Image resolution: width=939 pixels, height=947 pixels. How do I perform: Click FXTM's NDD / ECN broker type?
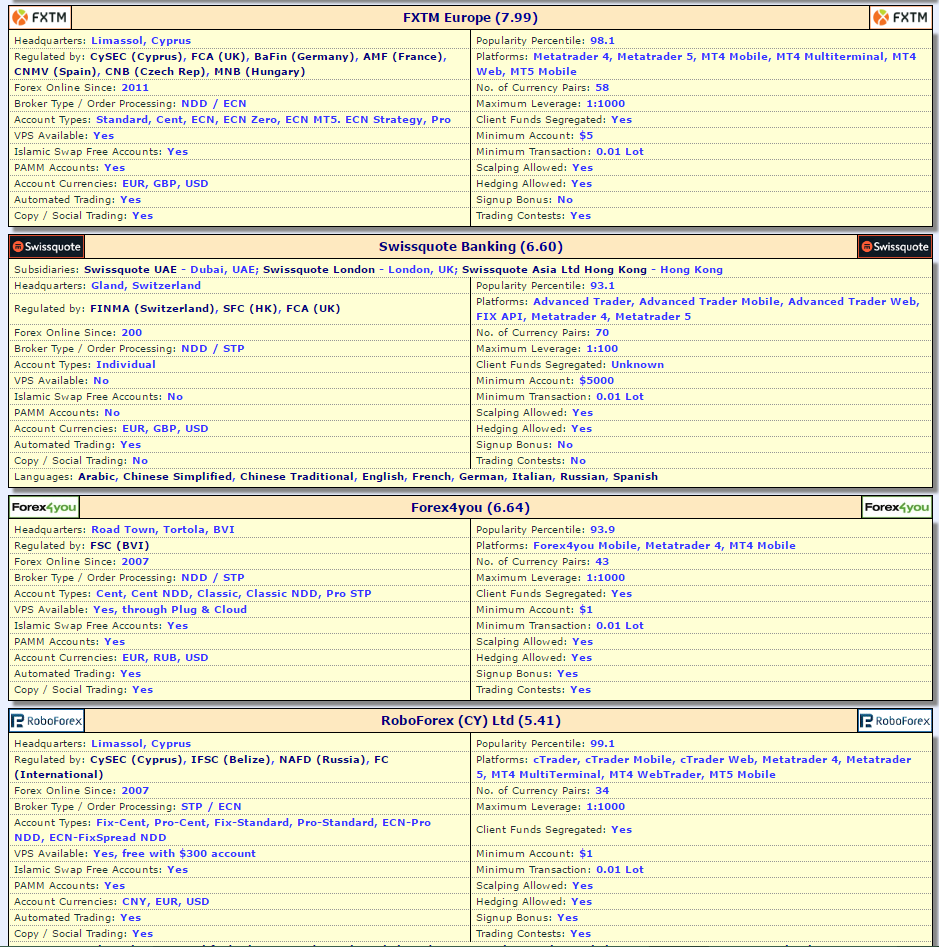point(214,104)
